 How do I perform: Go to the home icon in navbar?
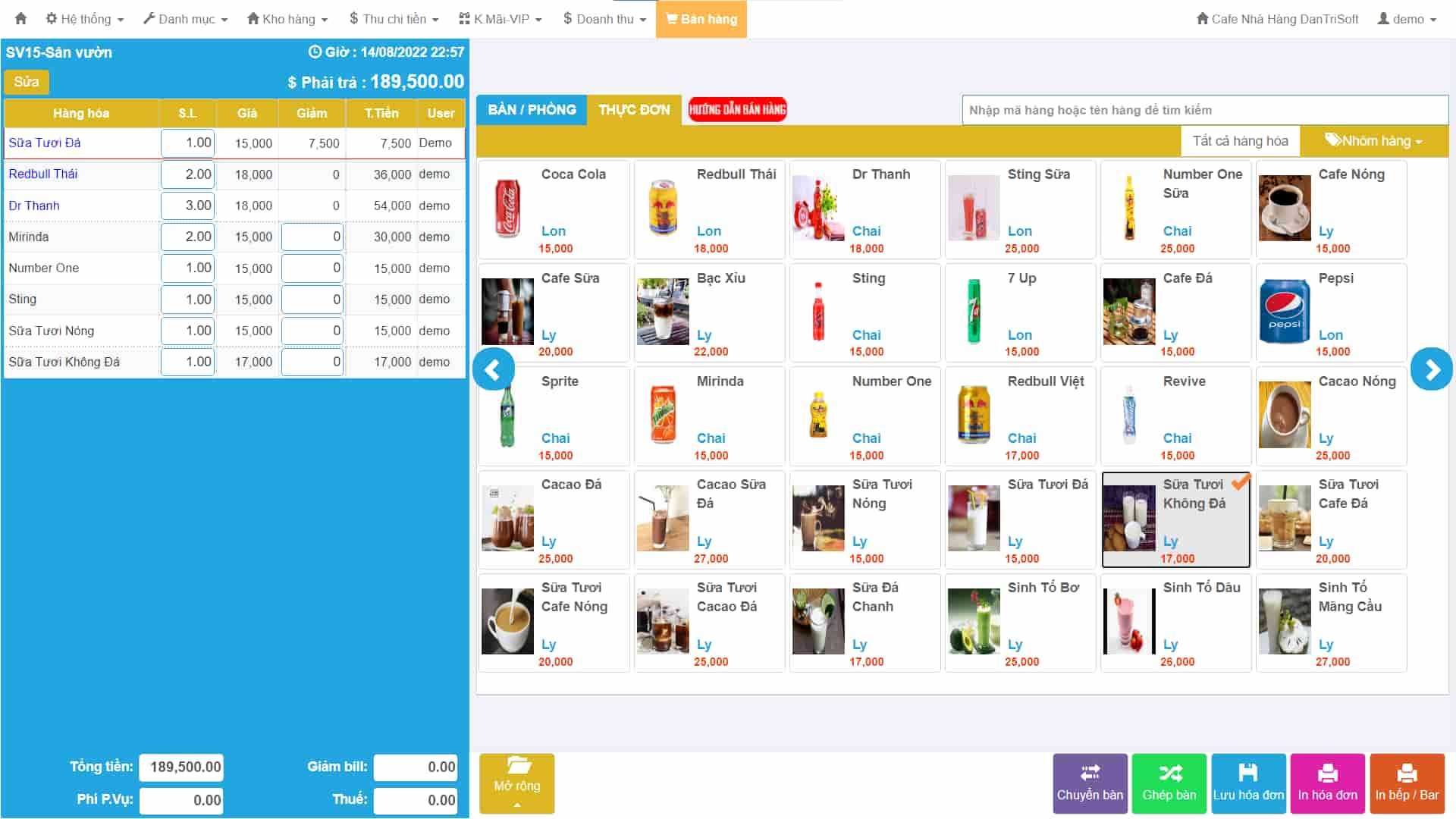pos(20,18)
